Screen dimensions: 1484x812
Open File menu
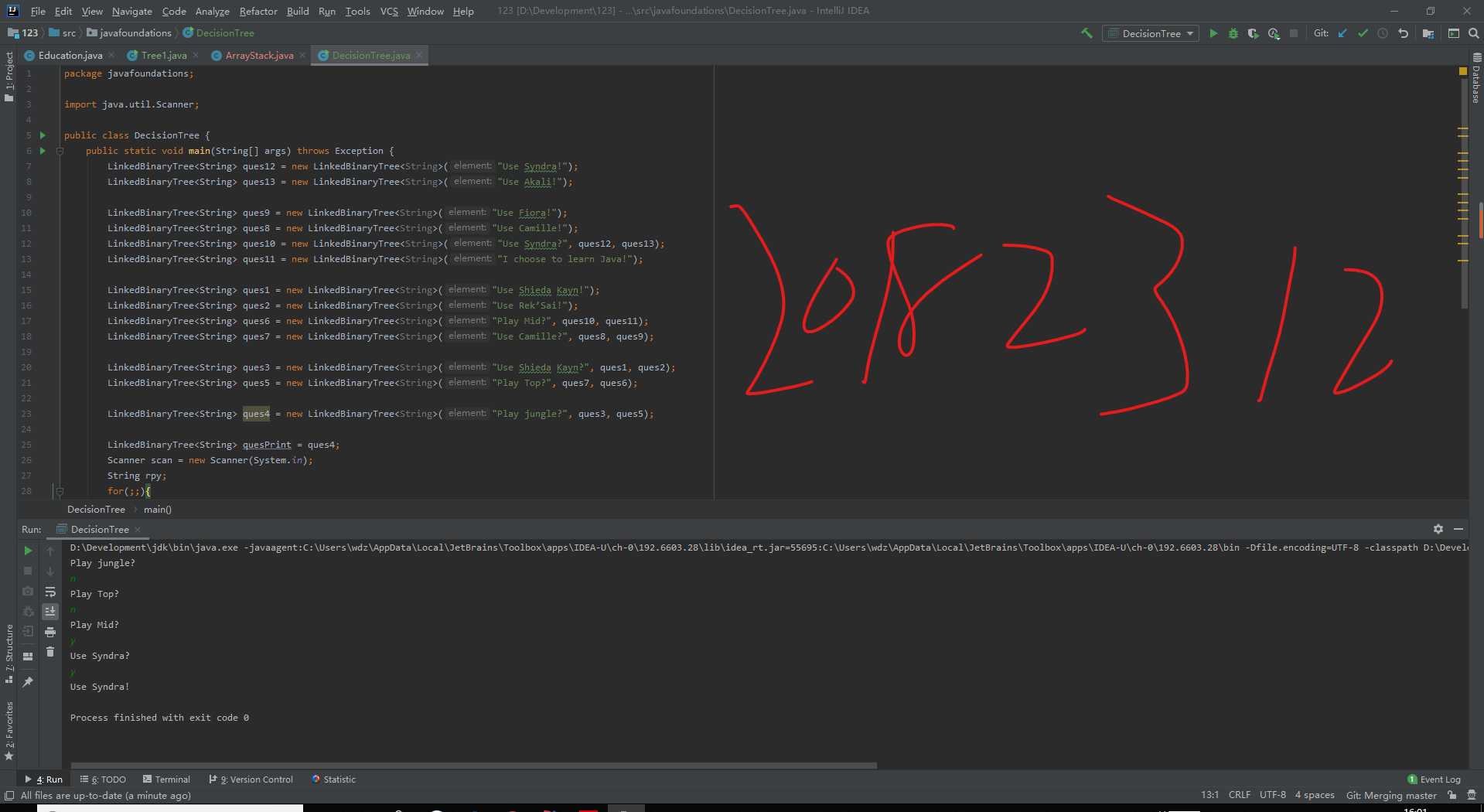38,11
